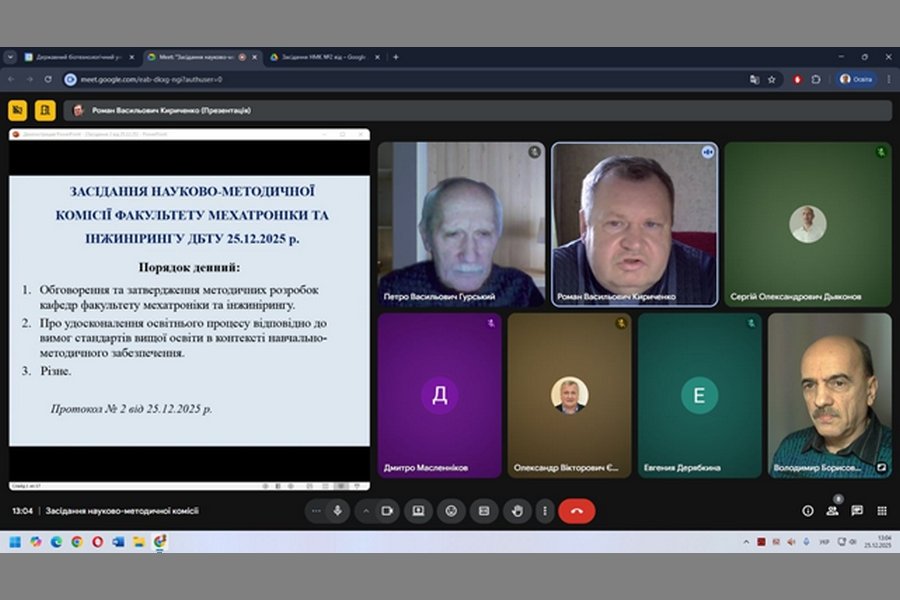Switch to the Засідання НМК №2 tab
The image size is (900, 600).
(320, 57)
